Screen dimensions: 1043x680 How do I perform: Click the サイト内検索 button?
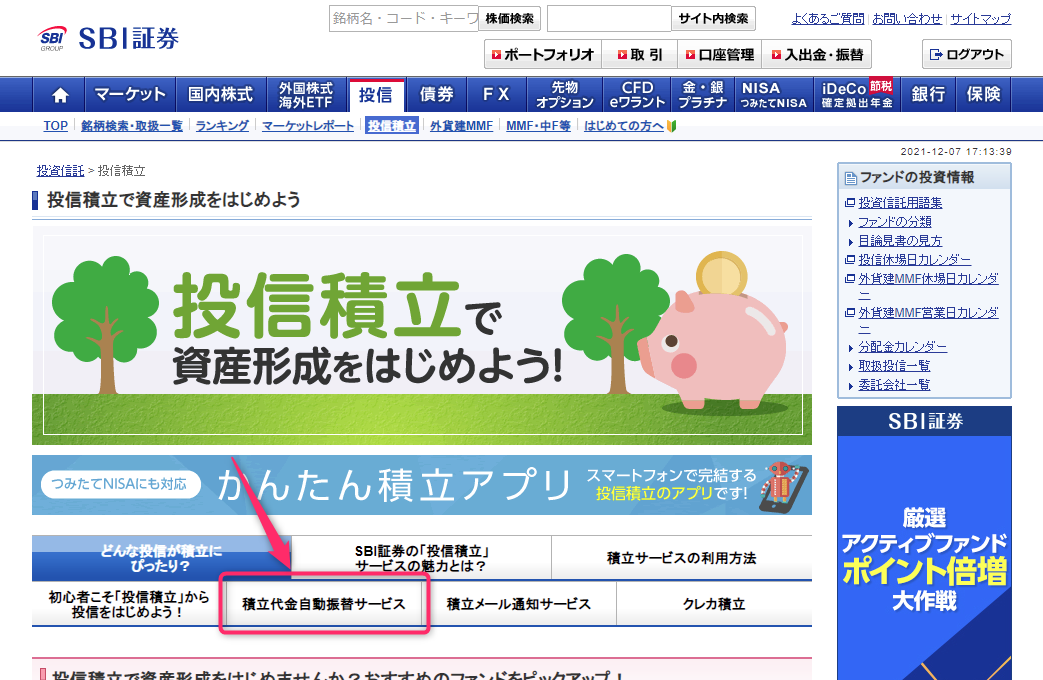click(x=713, y=19)
